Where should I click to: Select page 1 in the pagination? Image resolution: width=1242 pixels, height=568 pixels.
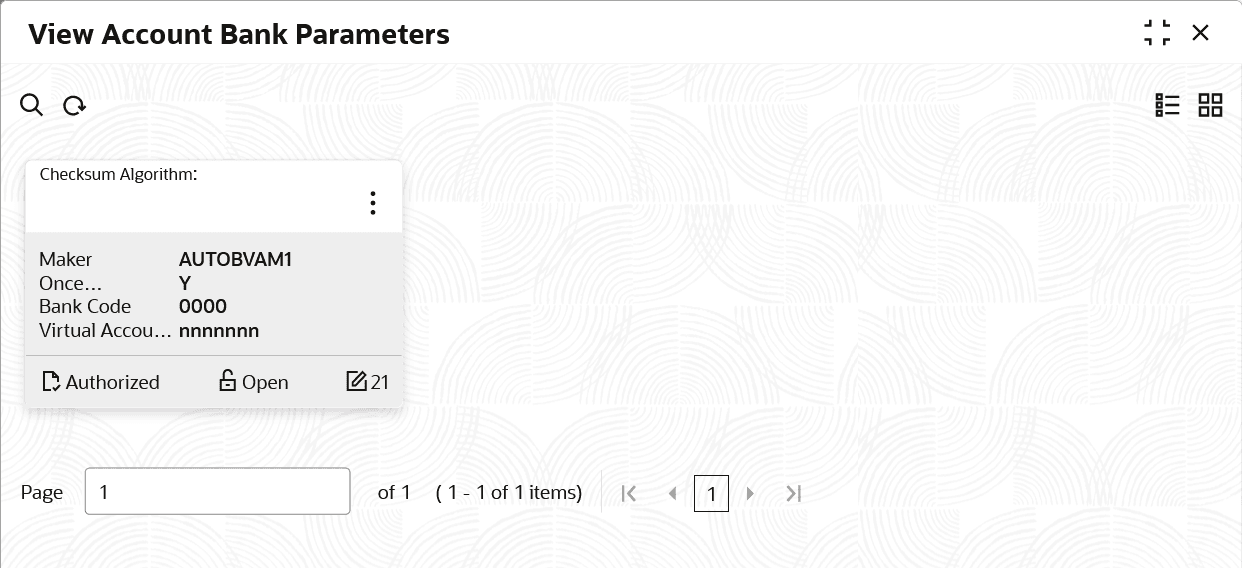(x=711, y=493)
